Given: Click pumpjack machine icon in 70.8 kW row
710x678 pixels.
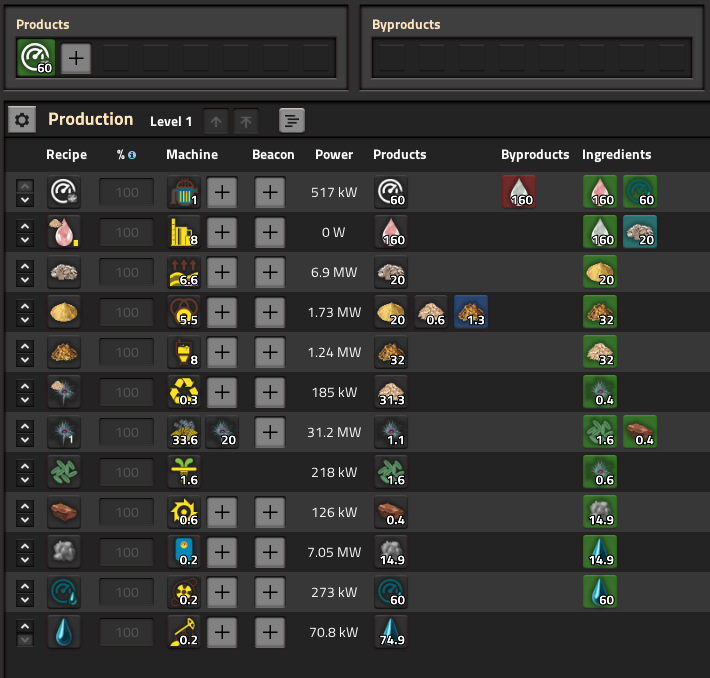Looking at the screenshot, I should coord(184,632).
